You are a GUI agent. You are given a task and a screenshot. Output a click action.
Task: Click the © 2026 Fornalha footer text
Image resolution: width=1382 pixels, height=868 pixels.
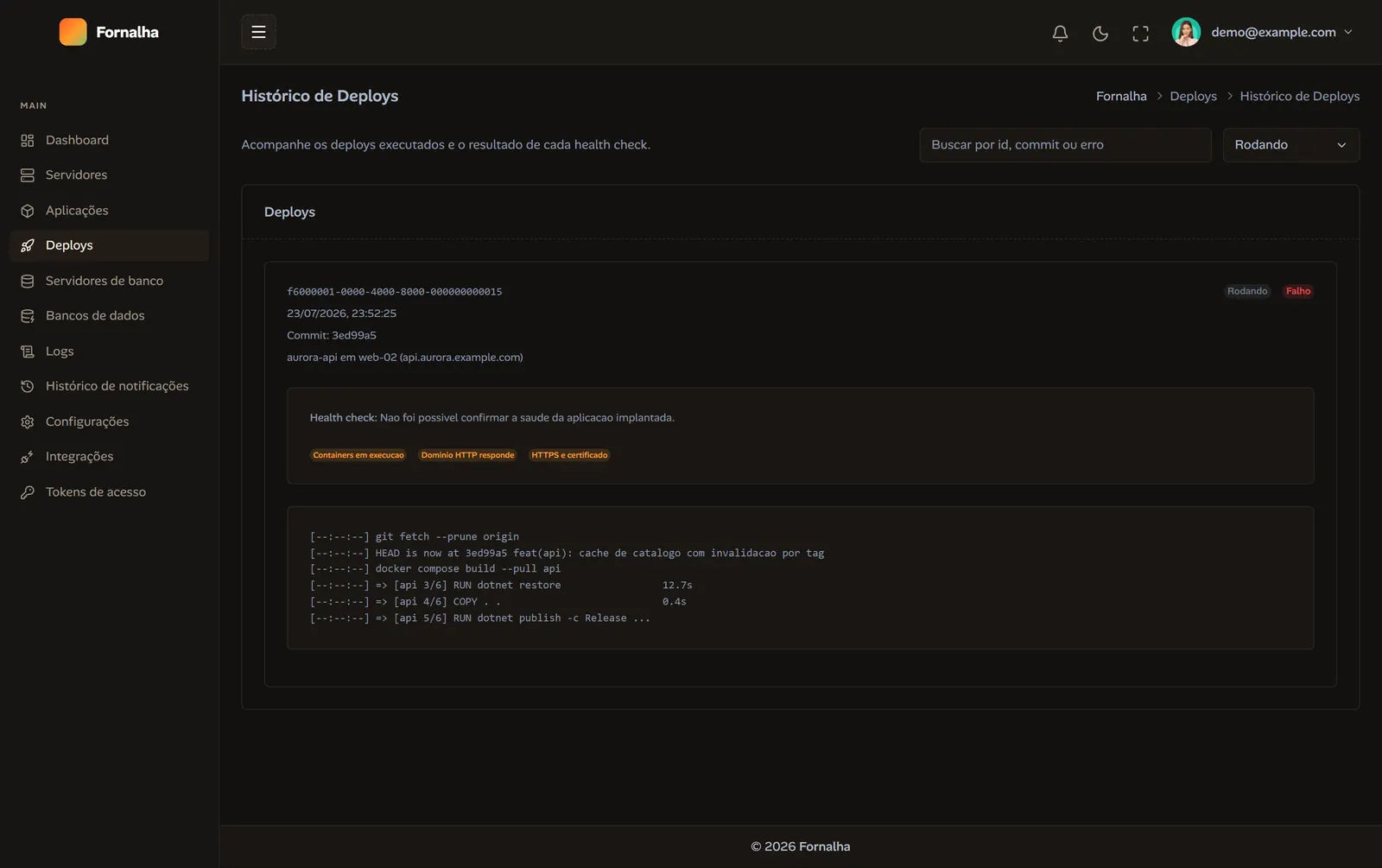(800, 846)
